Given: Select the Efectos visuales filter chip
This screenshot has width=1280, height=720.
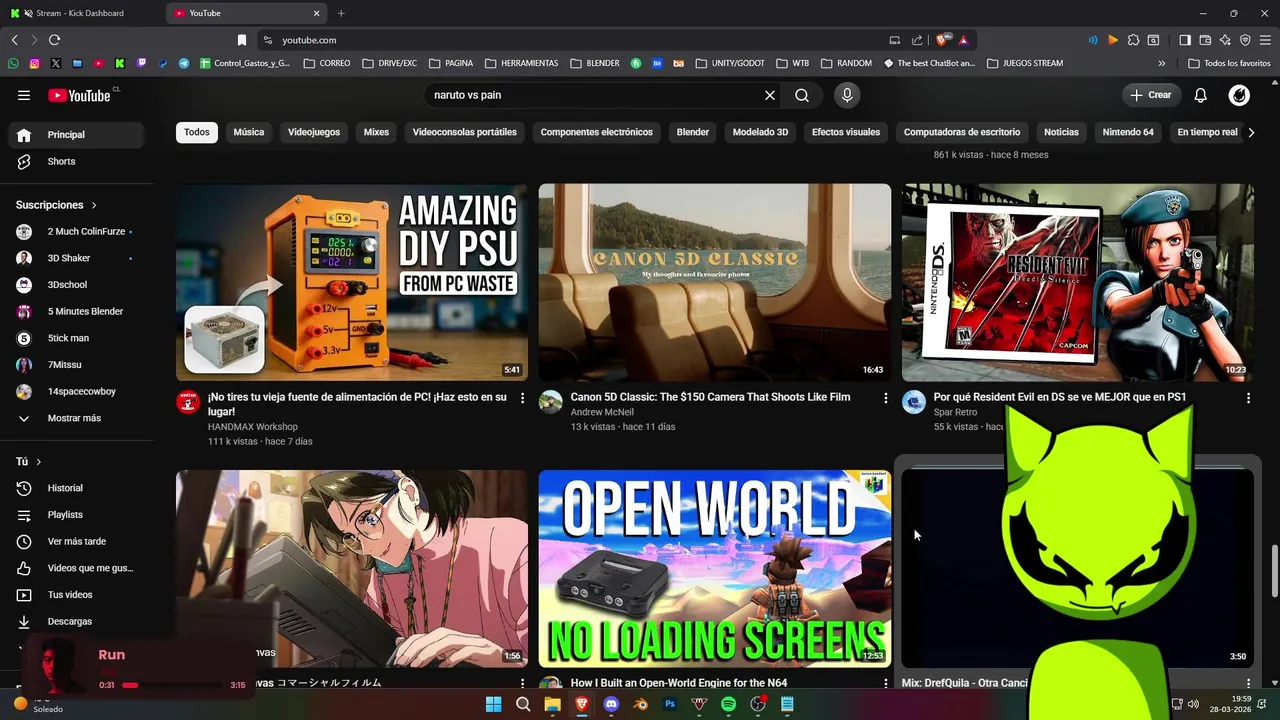Looking at the screenshot, I should [x=846, y=132].
